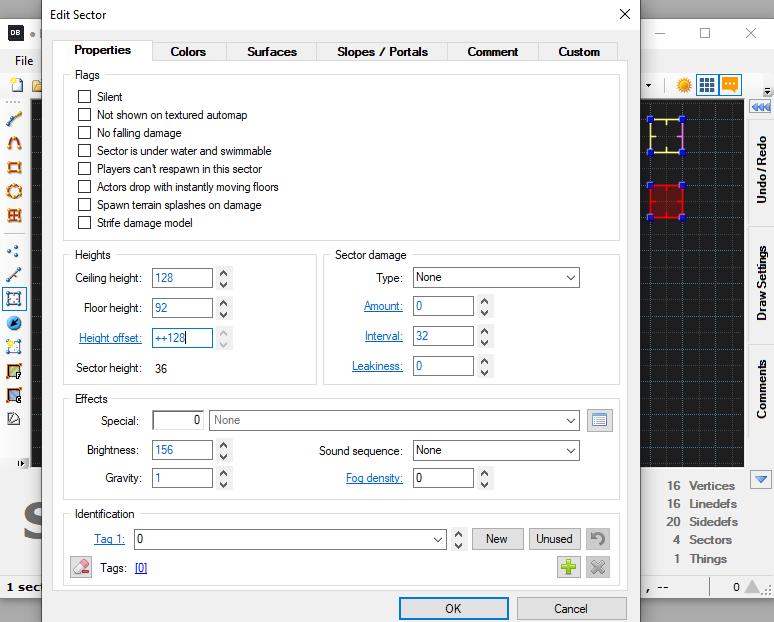Select floor textures browse icon

(x=14, y=371)
